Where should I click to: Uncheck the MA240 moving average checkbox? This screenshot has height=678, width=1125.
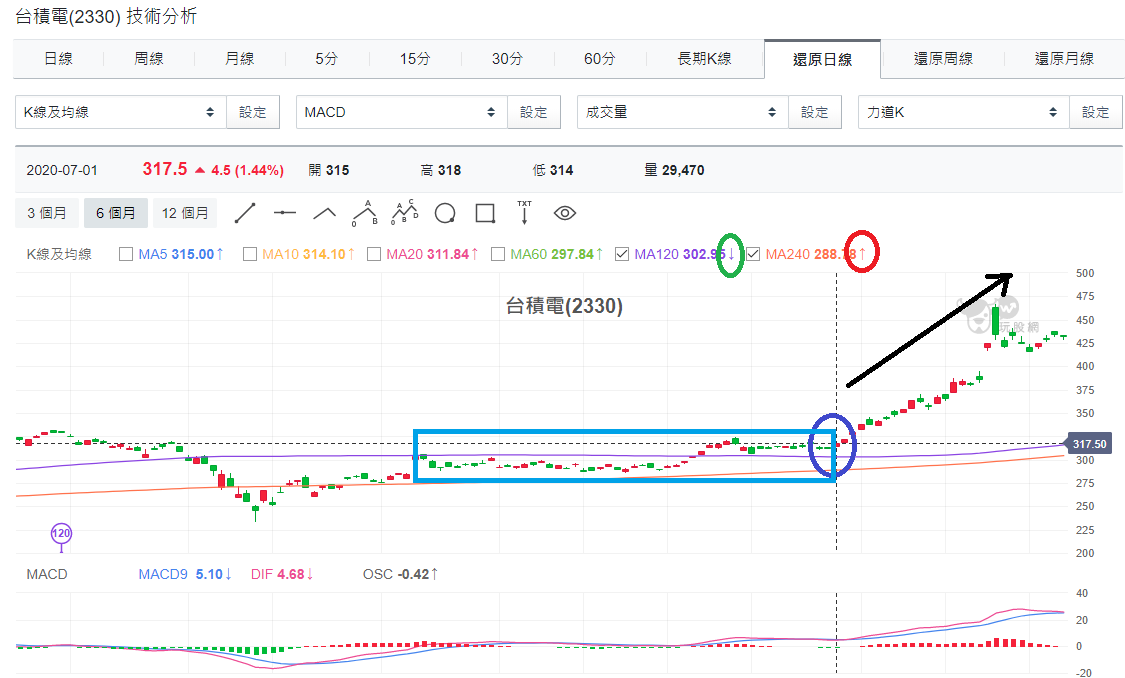(753, 254)
